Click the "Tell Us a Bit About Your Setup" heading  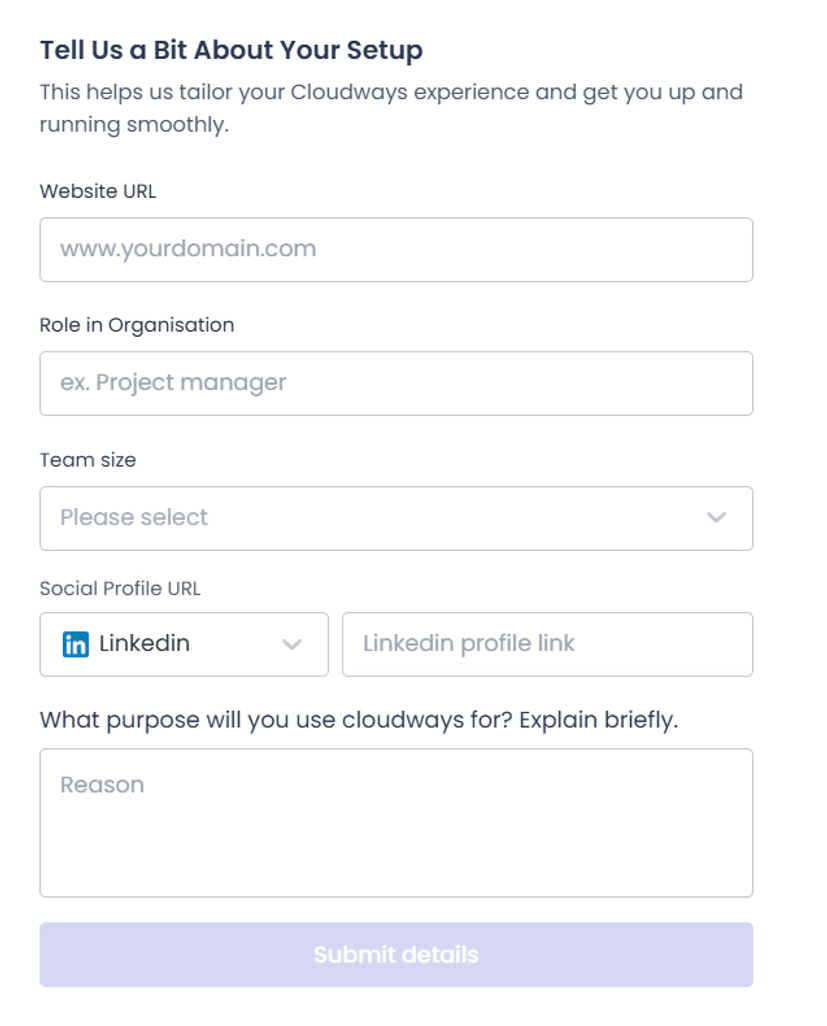231,50
